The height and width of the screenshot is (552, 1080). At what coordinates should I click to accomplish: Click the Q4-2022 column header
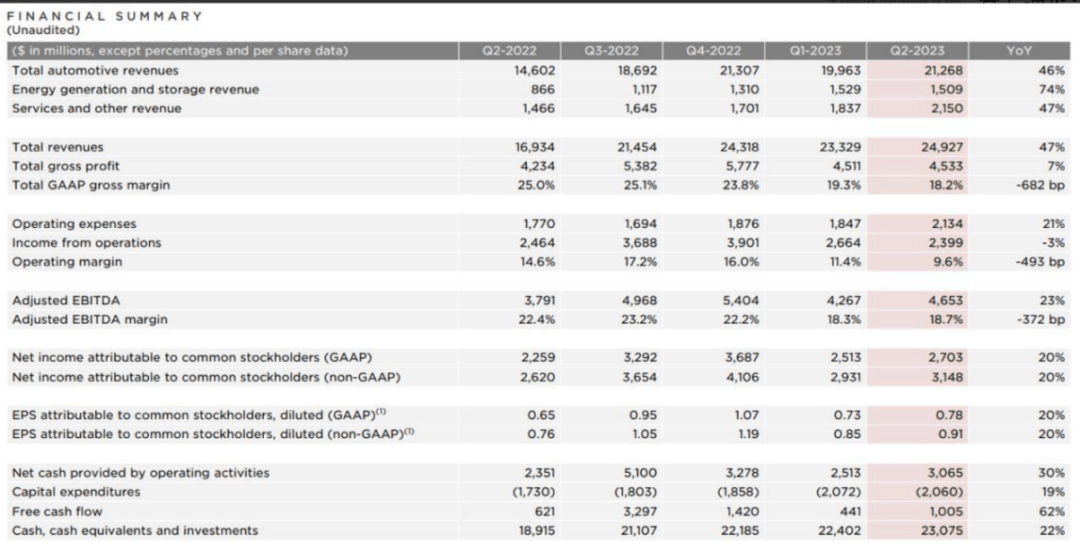714,51
